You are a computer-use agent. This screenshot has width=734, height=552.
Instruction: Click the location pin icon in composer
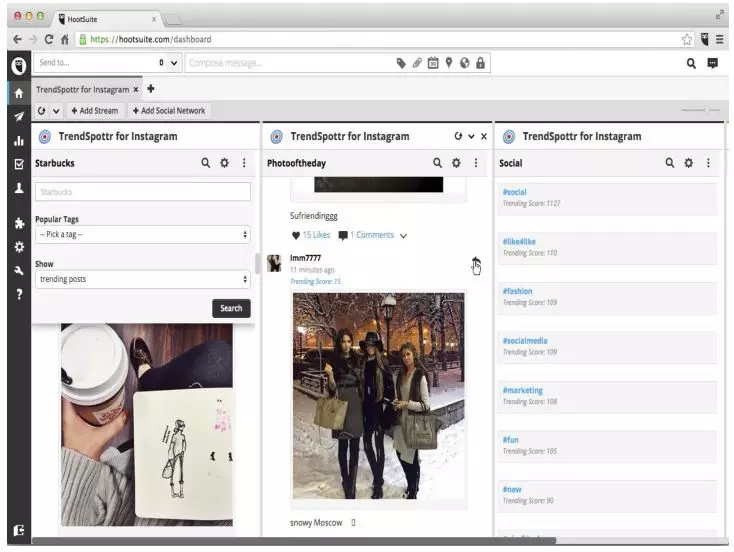(449, 63)
